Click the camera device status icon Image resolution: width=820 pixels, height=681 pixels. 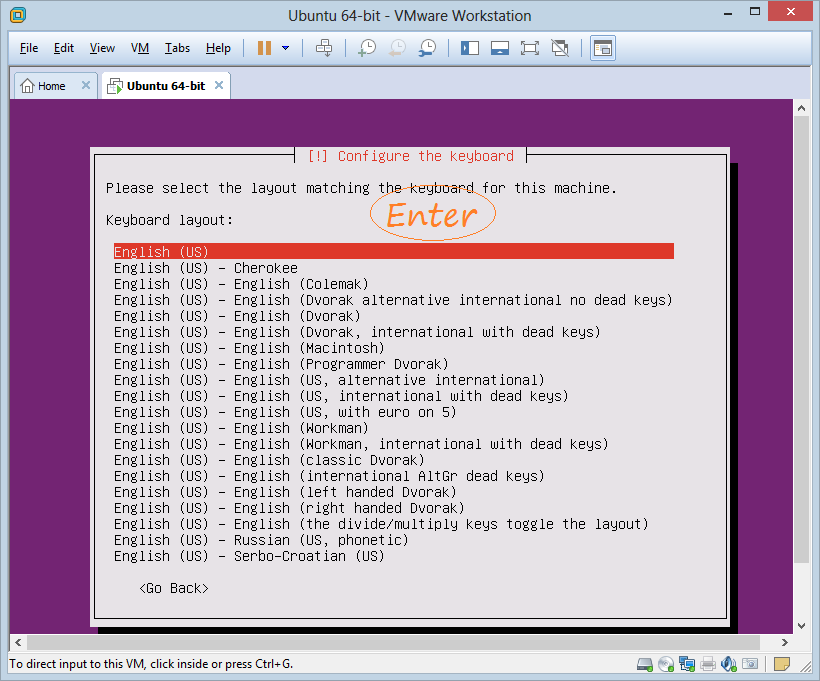click(x=750, y=664)
